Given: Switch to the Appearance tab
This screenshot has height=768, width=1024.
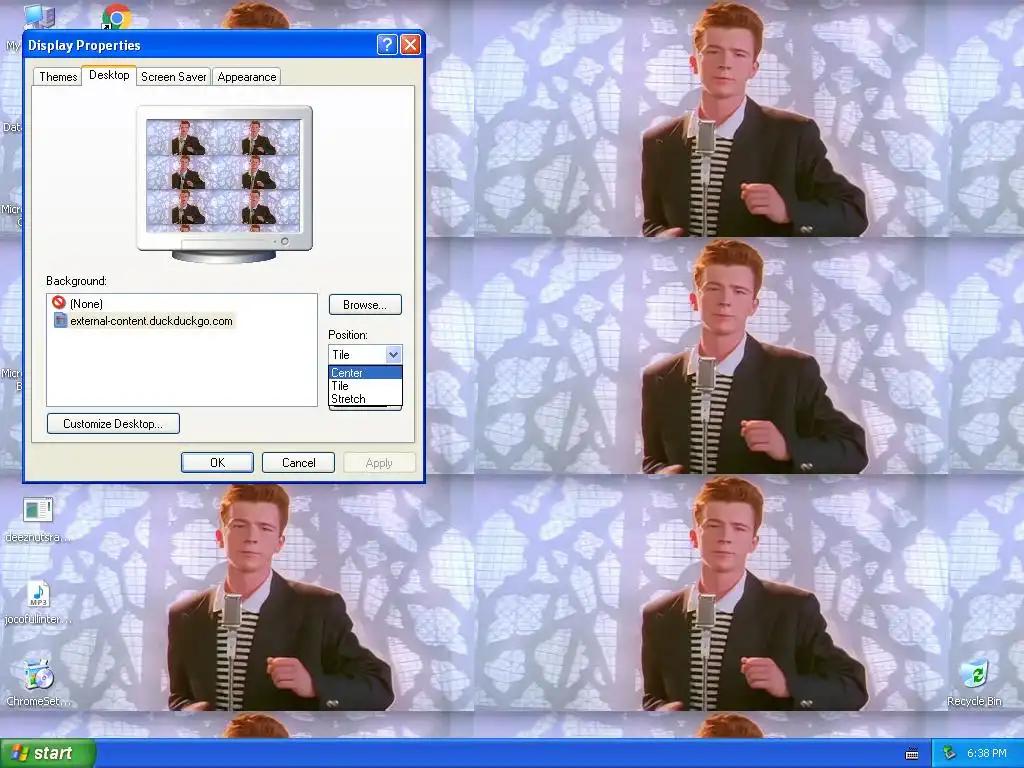Looking at the screenshot, I should click(x=246, y=76).
